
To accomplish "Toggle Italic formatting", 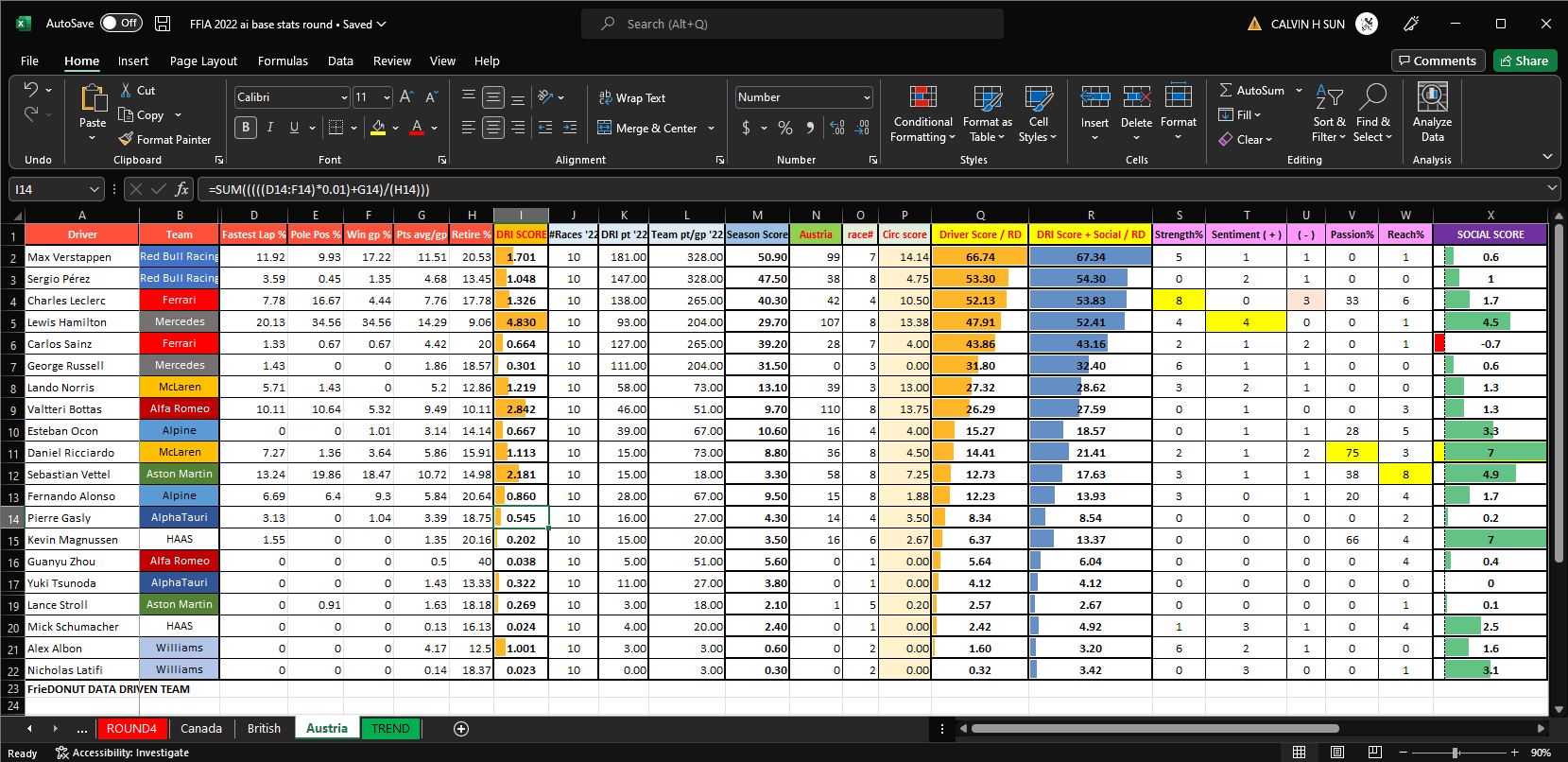I will tap(270, 127).
